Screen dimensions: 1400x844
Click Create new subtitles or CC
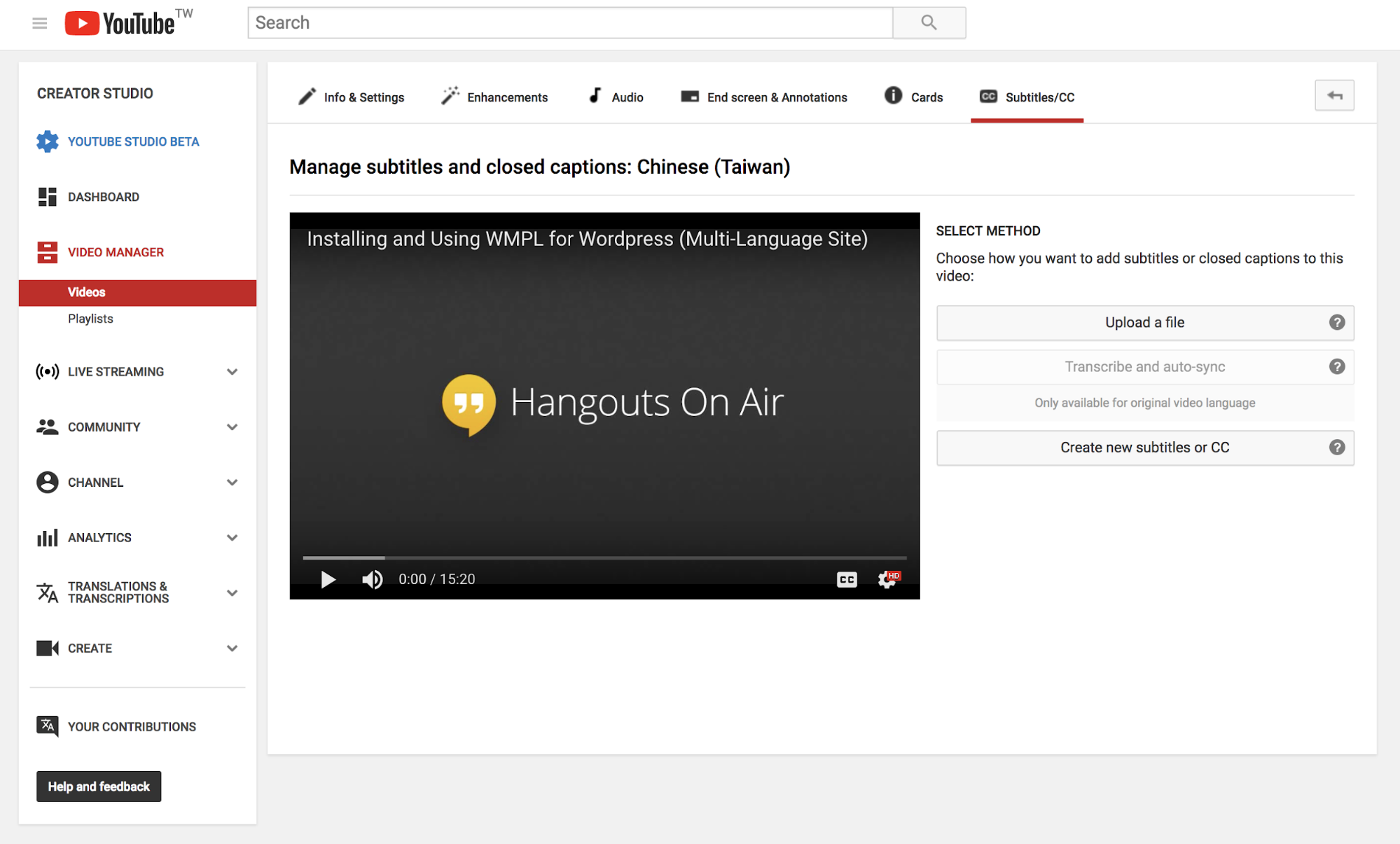(1145, 447)
